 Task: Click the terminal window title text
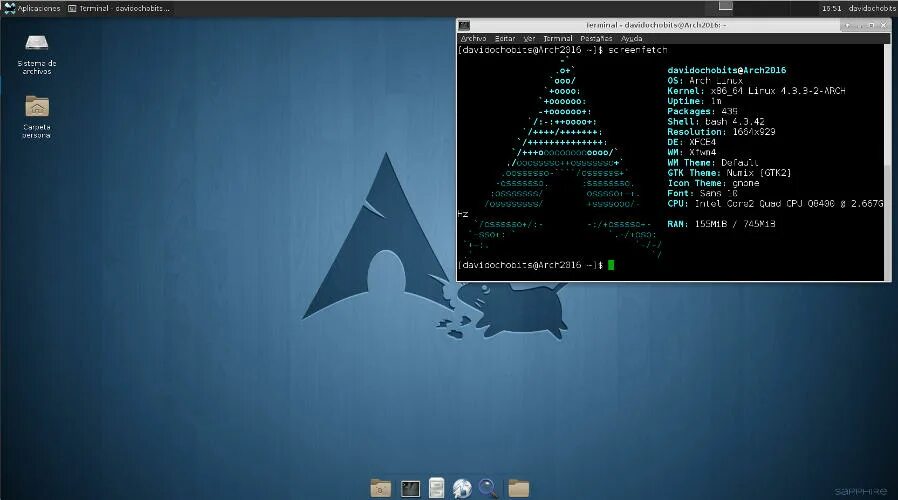(656, 25)
